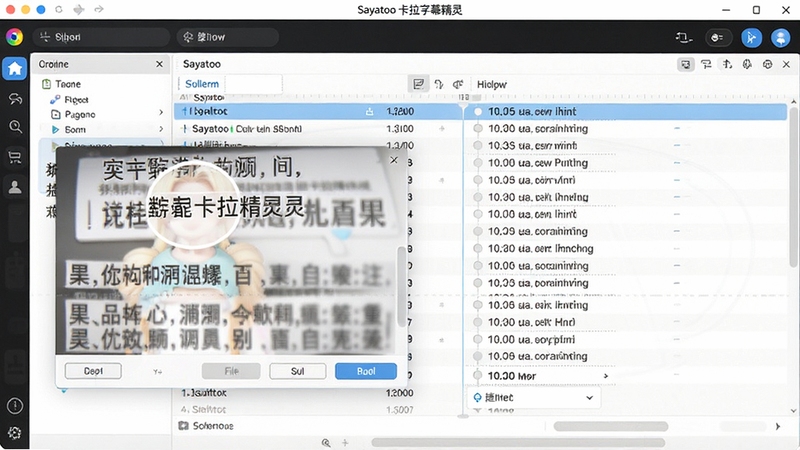Close the Croiine side panel
This screenshot has height=450, width=800.
159,64
